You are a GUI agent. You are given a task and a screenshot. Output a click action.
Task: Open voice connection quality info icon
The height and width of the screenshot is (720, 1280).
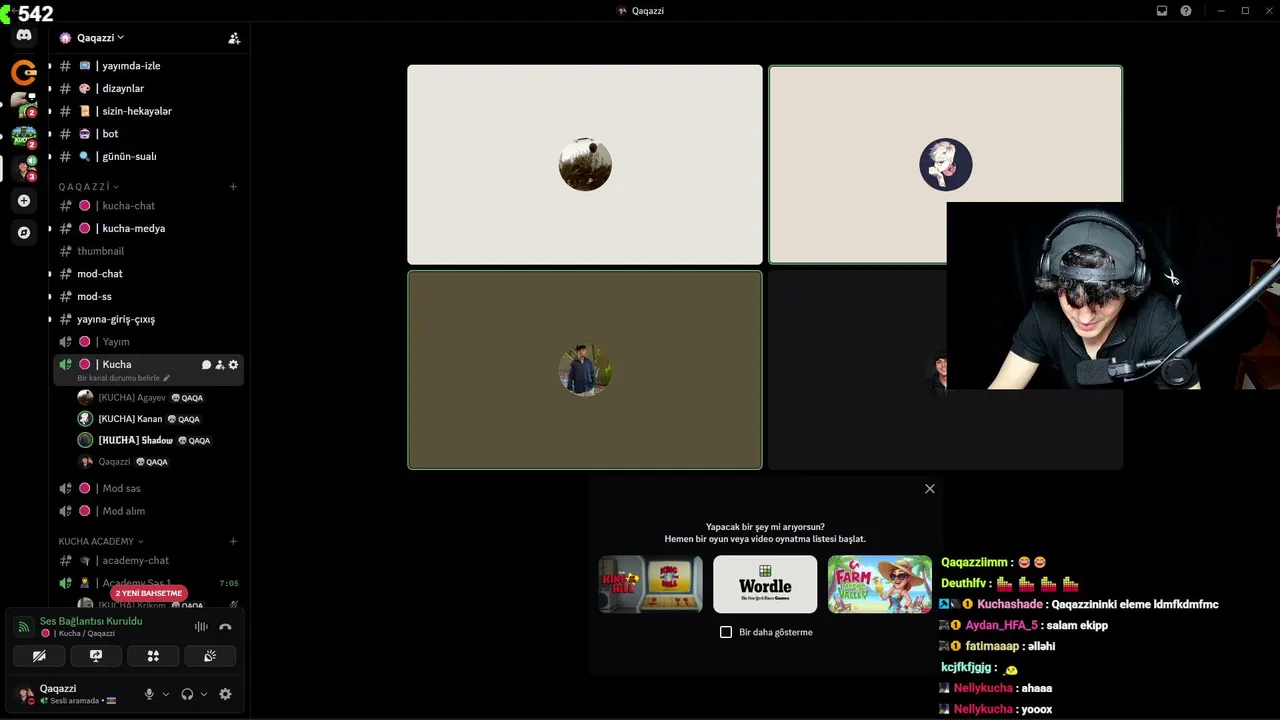23,627
